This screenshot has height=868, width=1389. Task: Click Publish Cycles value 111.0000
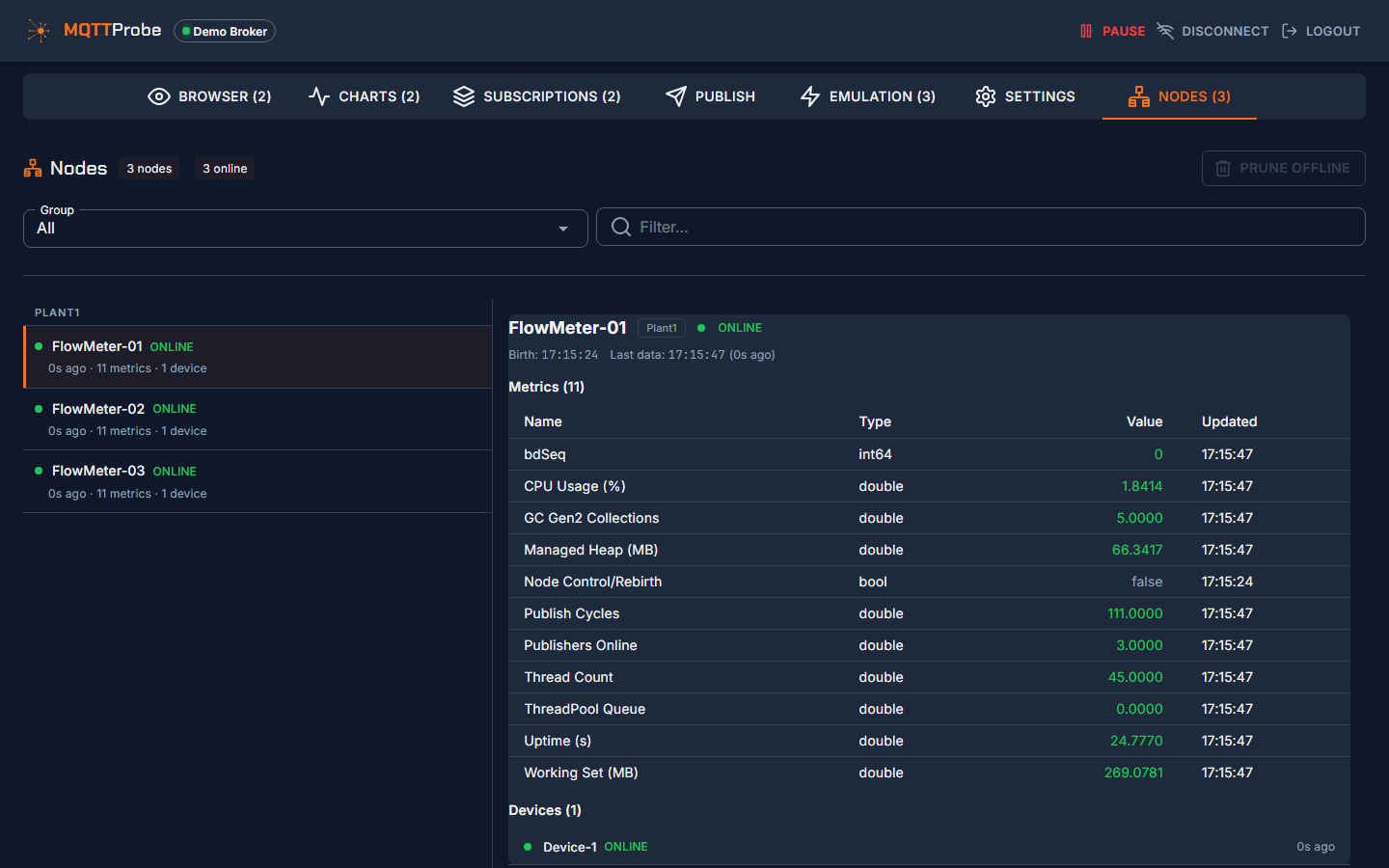[1135, 613]
